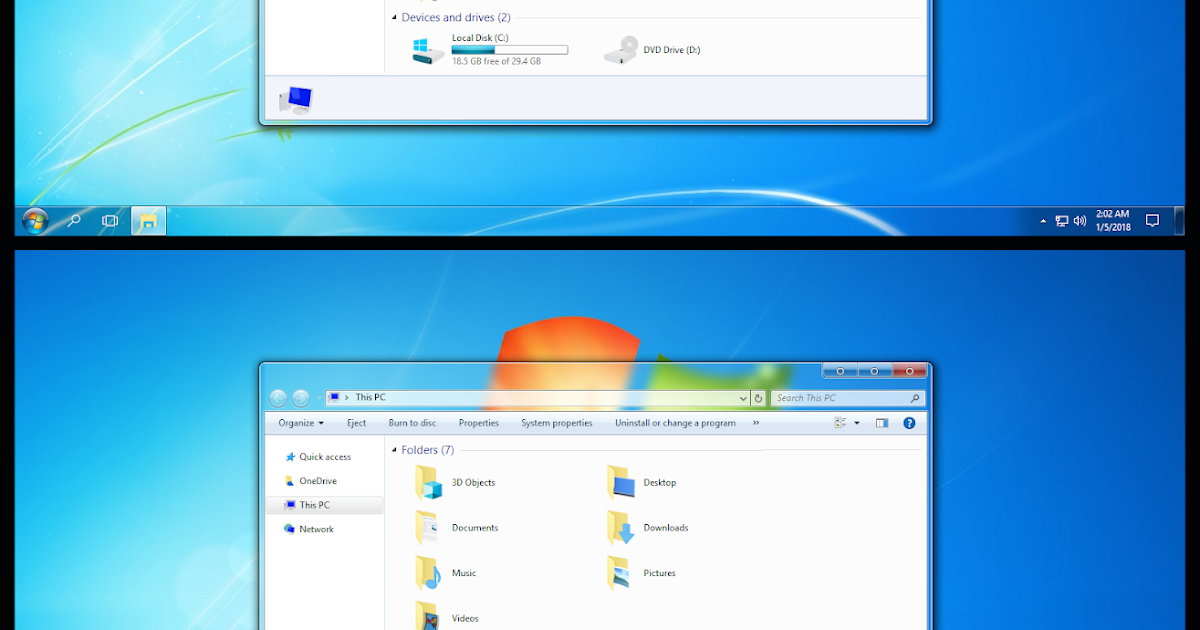Open the address bar history dropdown
Screen dimensions: 1200x630
(743, 398)
